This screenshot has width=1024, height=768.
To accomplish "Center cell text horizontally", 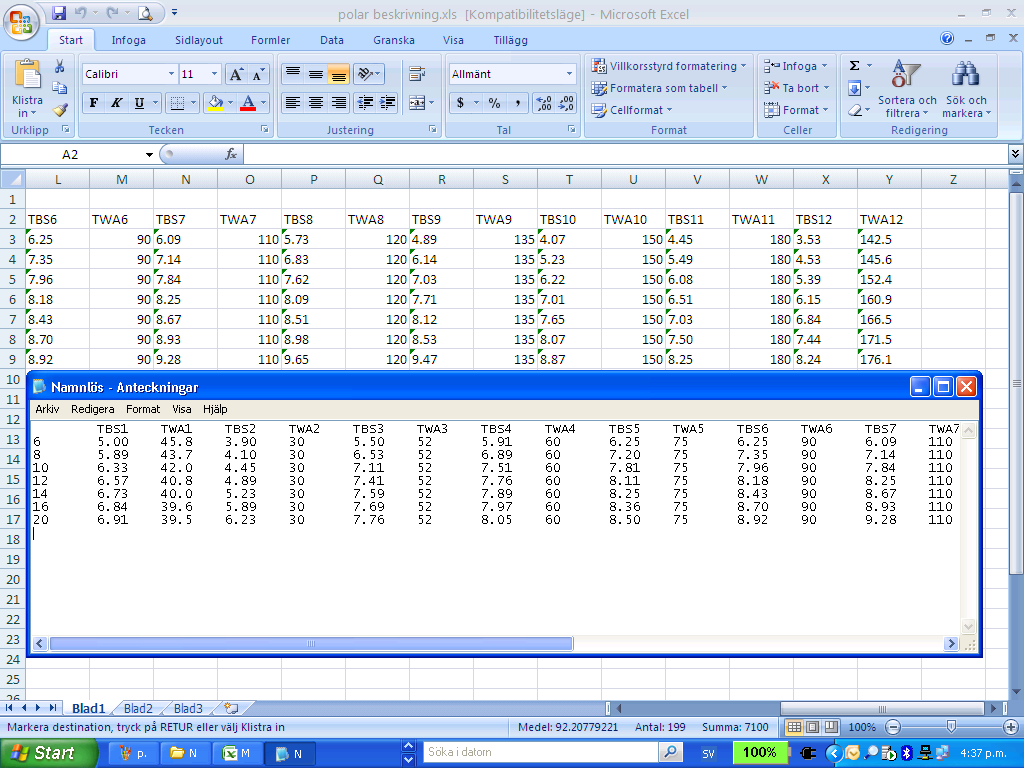I will coord(315,103).
